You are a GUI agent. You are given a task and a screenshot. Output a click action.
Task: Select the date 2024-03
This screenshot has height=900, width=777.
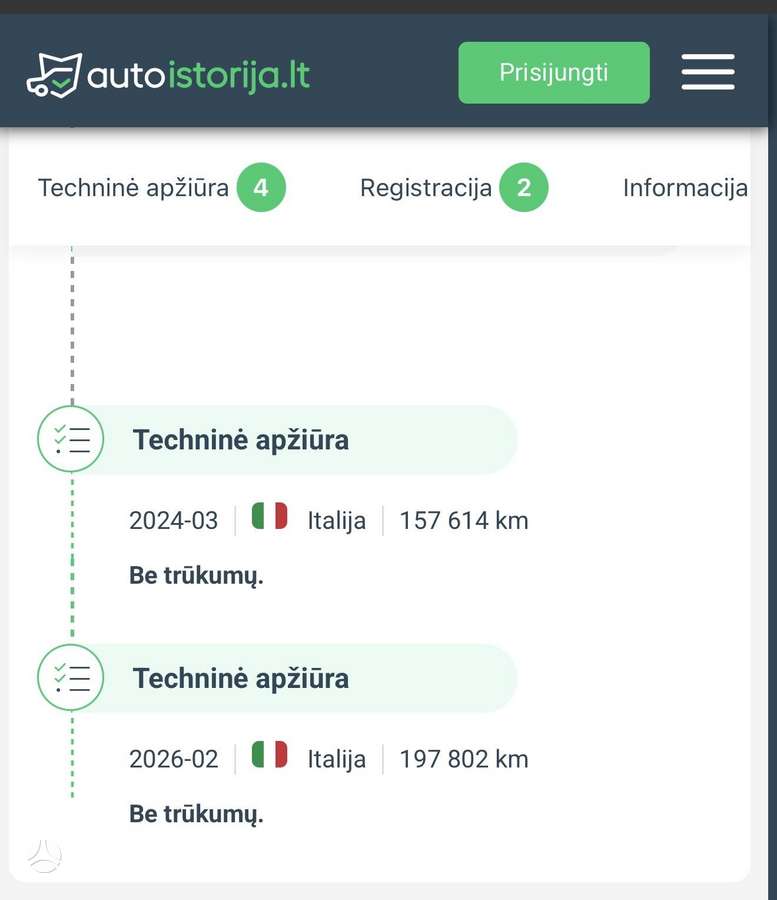point(173,521)
